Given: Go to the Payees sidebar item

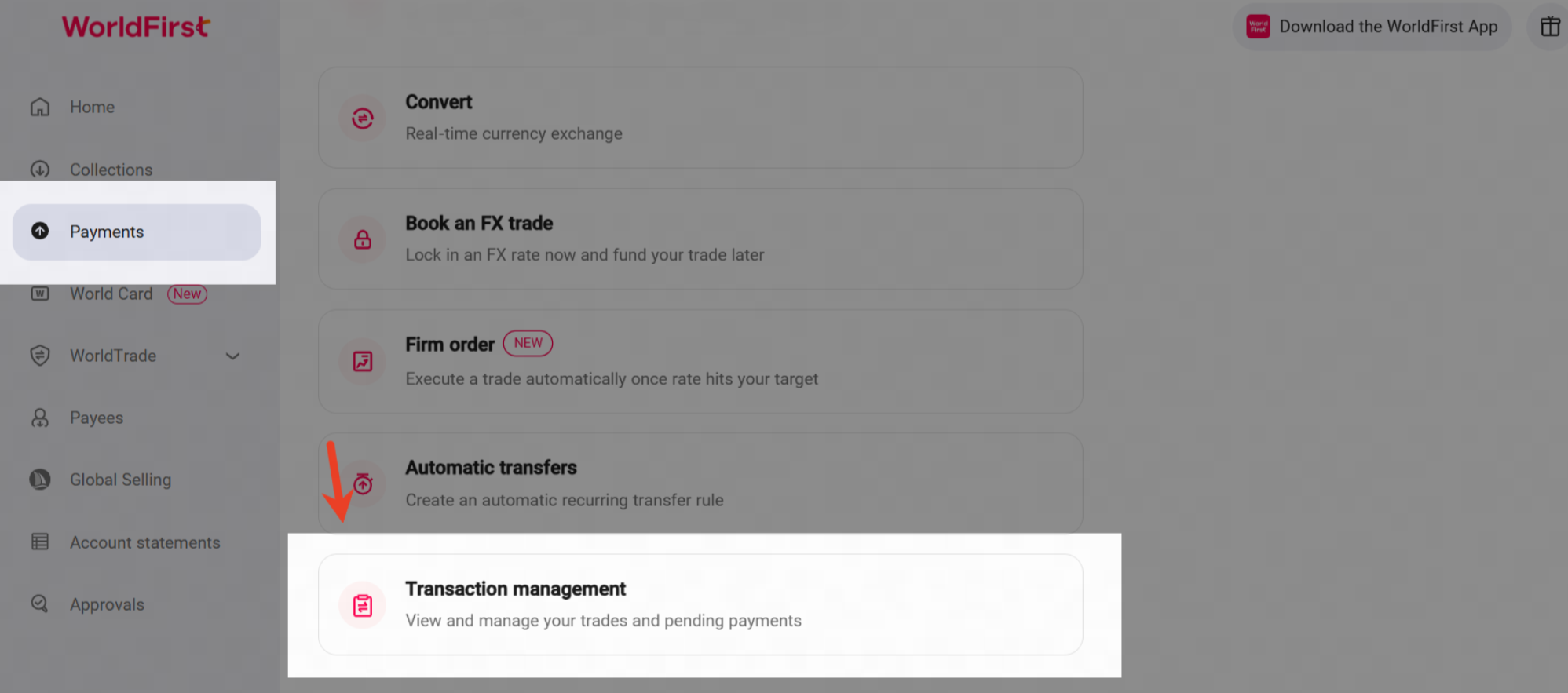Looking at the screenshot, I should (x=97, y=418).
